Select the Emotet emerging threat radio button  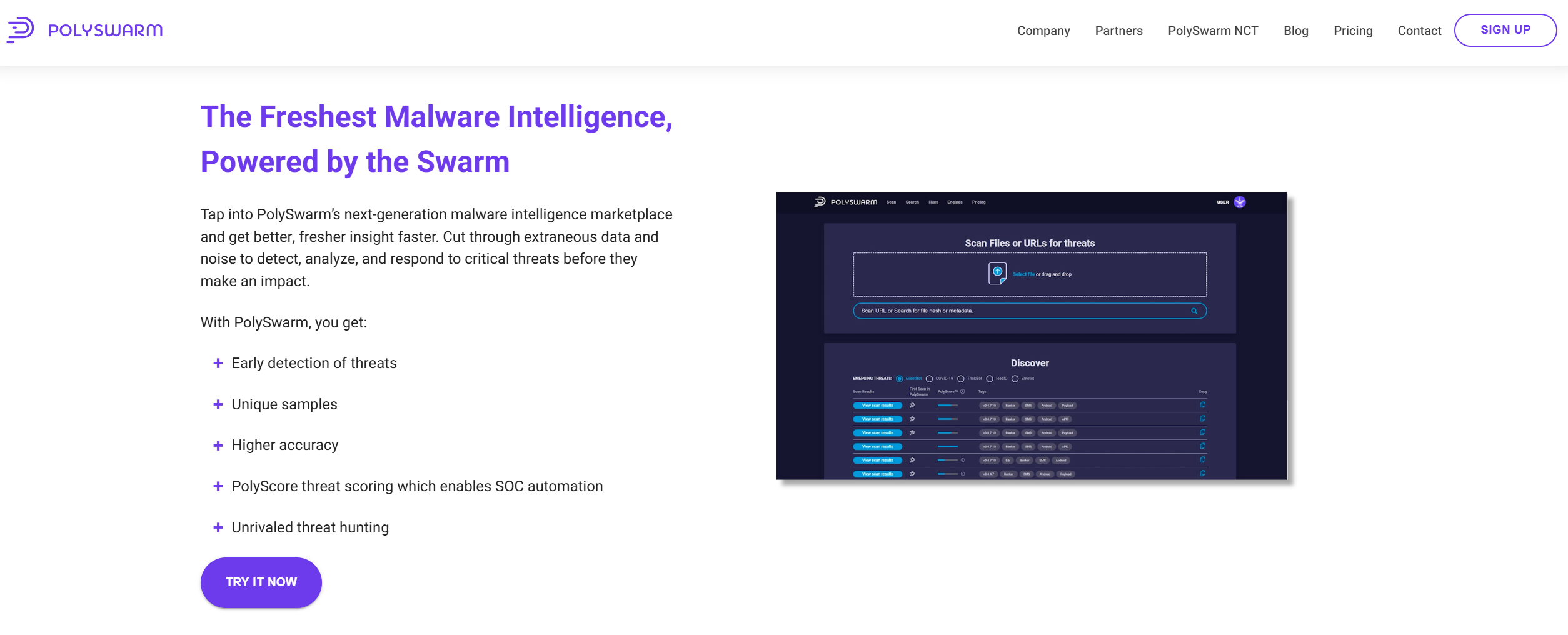tap(1015, 379)
